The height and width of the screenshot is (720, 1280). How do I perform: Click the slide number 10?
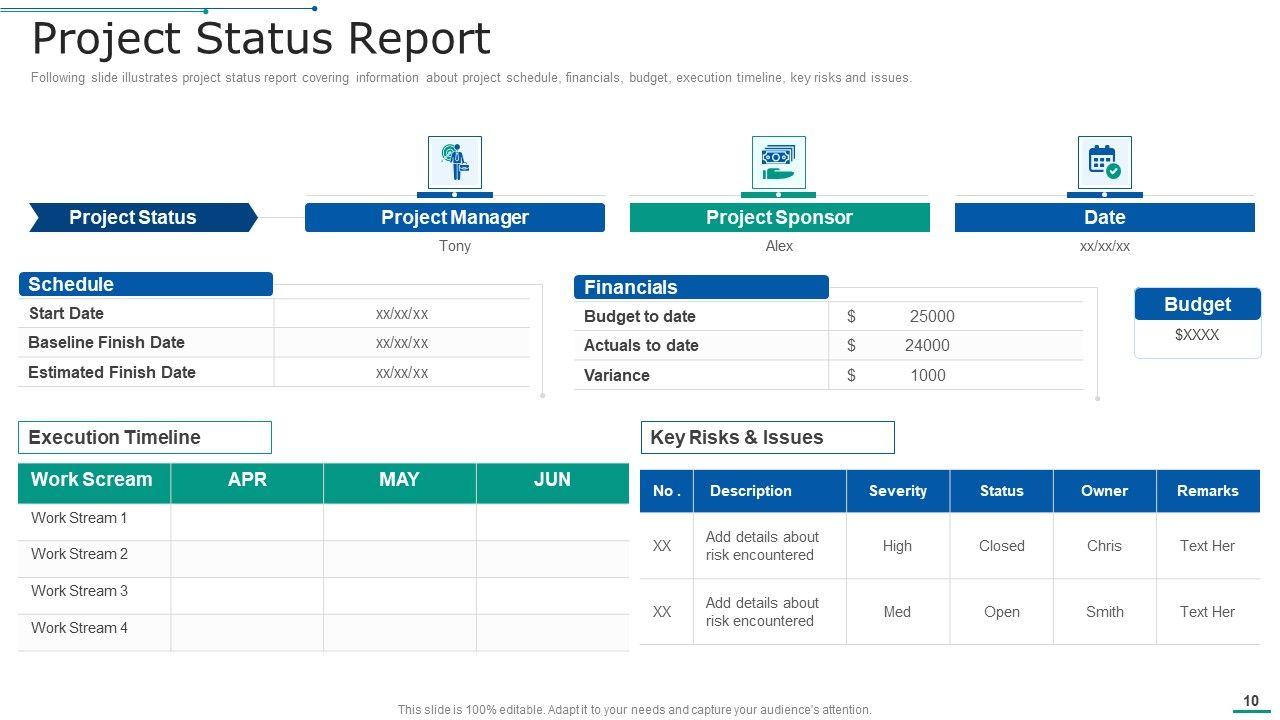point(1250,701)
